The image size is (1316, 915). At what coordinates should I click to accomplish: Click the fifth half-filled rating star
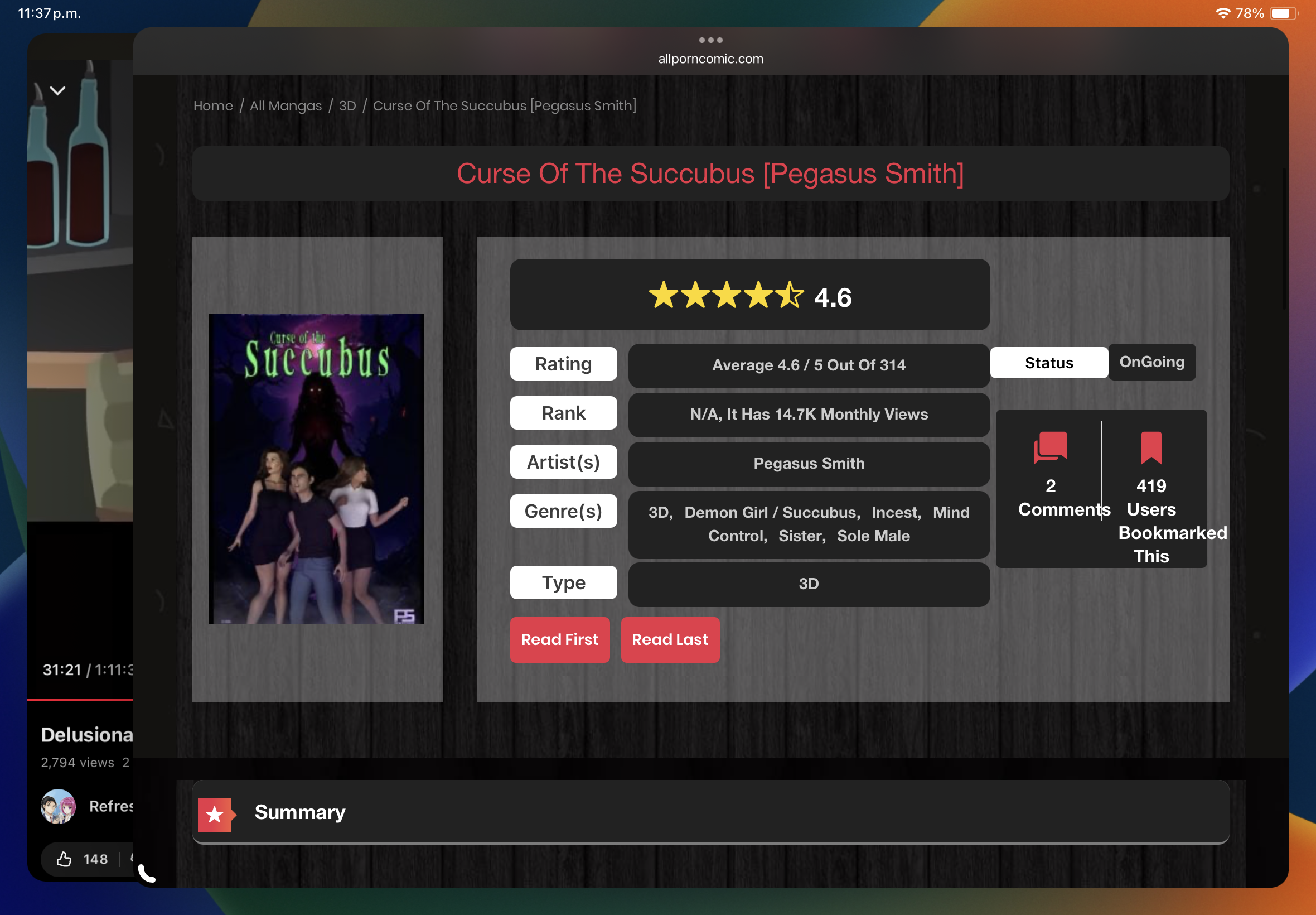coord(790,295)
